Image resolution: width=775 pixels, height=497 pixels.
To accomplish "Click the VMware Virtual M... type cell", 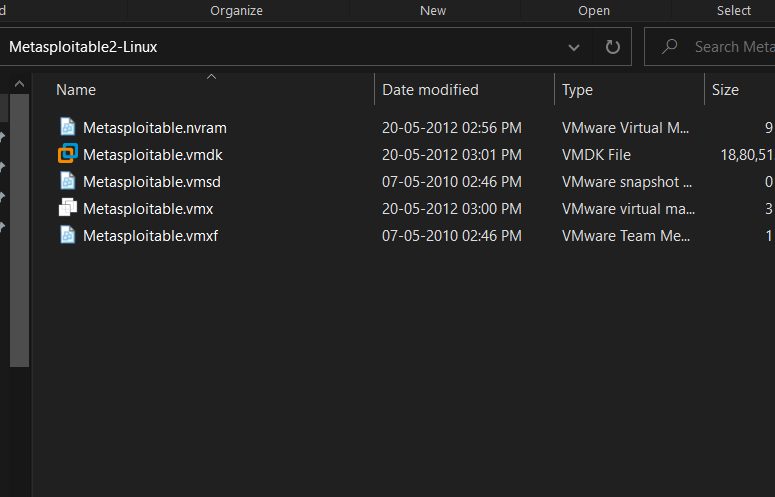I will click(x=625, y=128).
